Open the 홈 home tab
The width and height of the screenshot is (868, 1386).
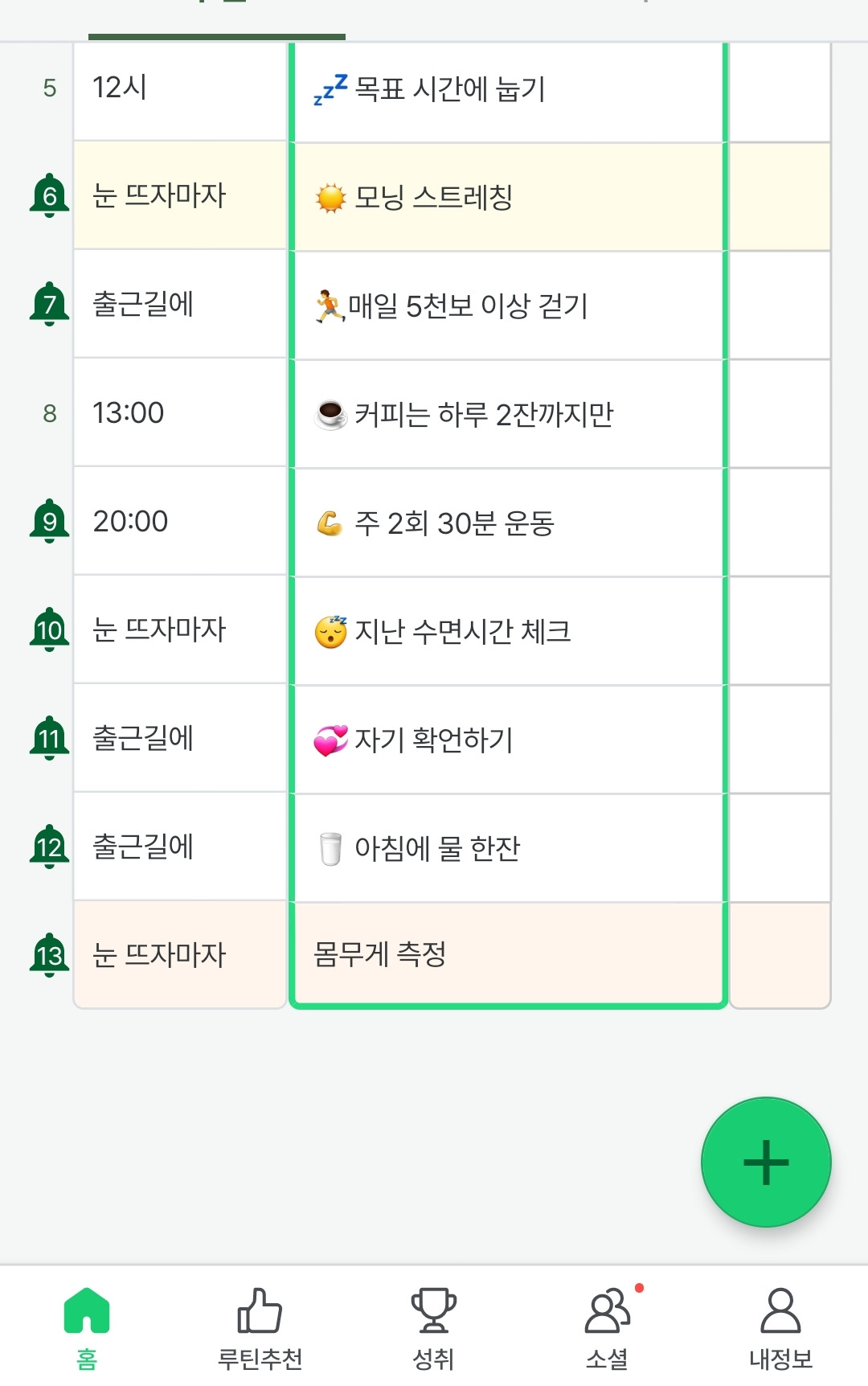coord(87,1327)
